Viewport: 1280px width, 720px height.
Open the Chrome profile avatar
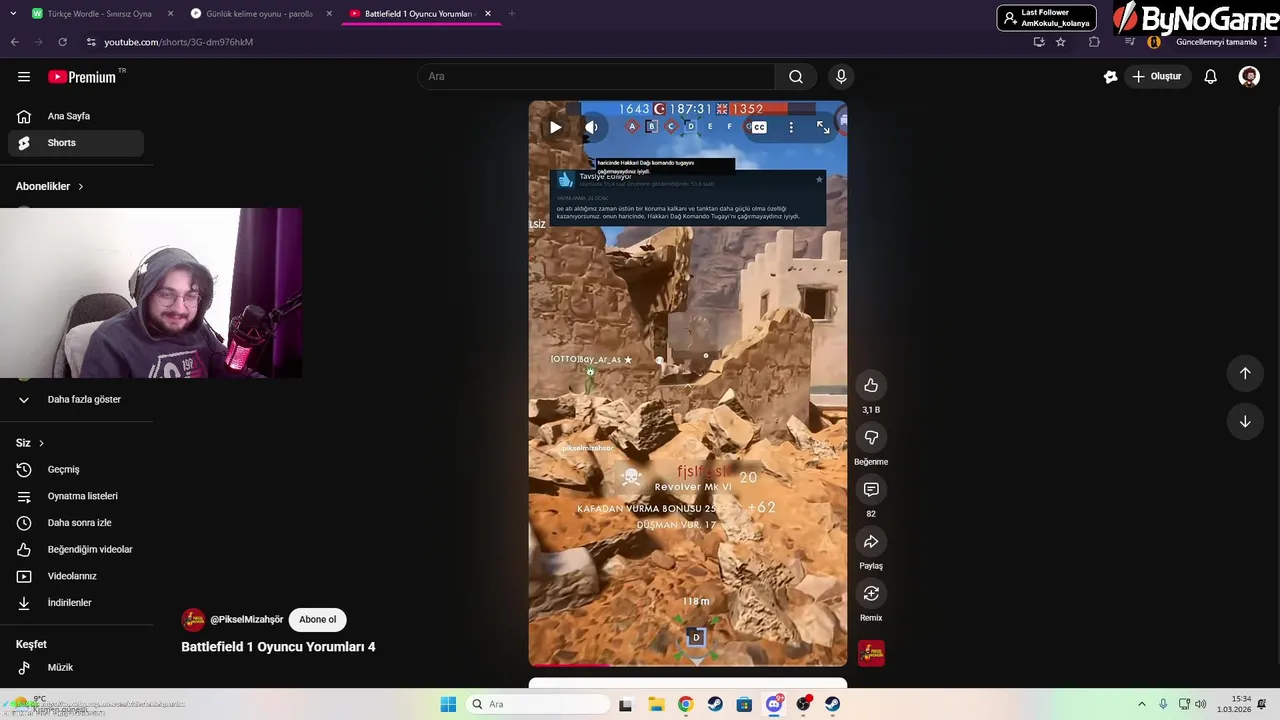point(1154,42)
